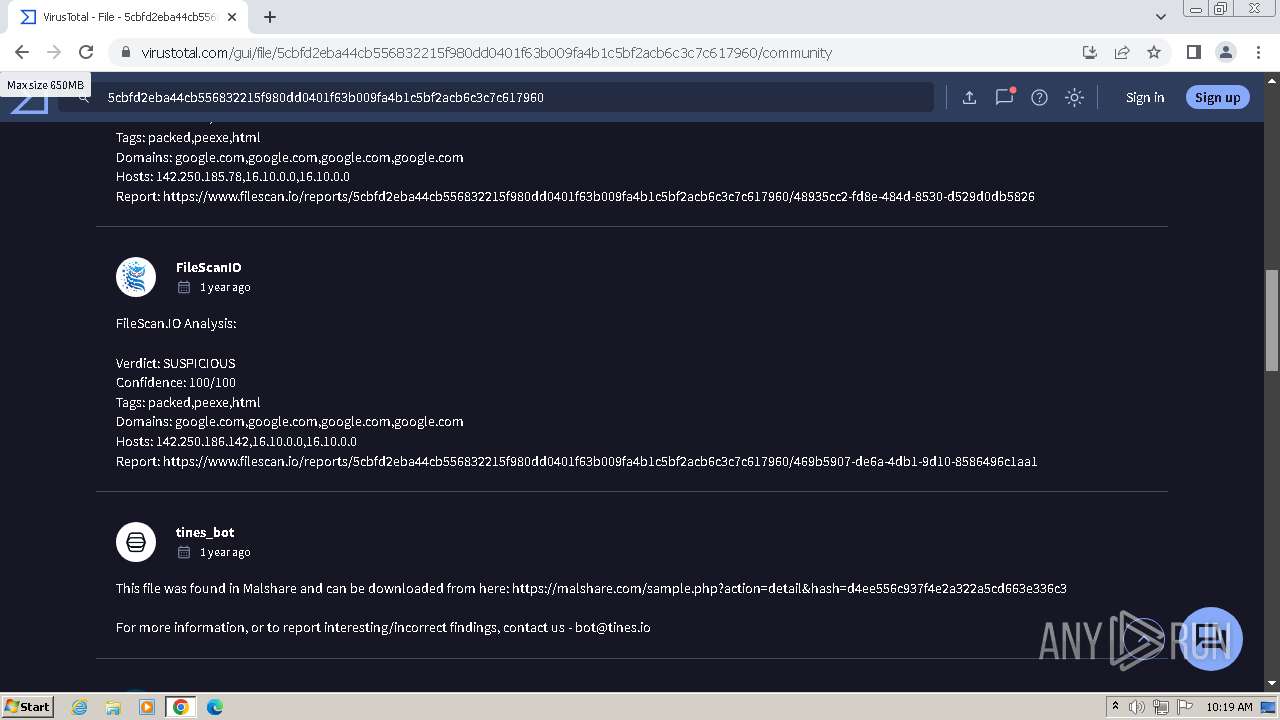Open the FileScanIO username link
This screenshot has width=1280, height=720.
pyautogui.click(x=208, y=267)
